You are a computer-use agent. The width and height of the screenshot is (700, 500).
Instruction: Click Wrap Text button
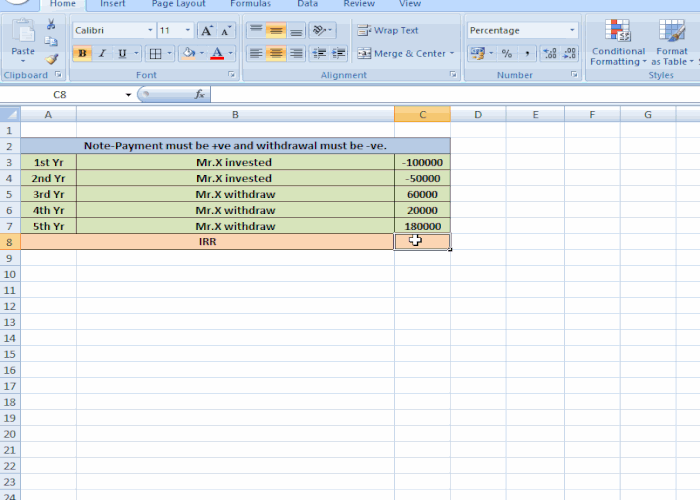388,30
